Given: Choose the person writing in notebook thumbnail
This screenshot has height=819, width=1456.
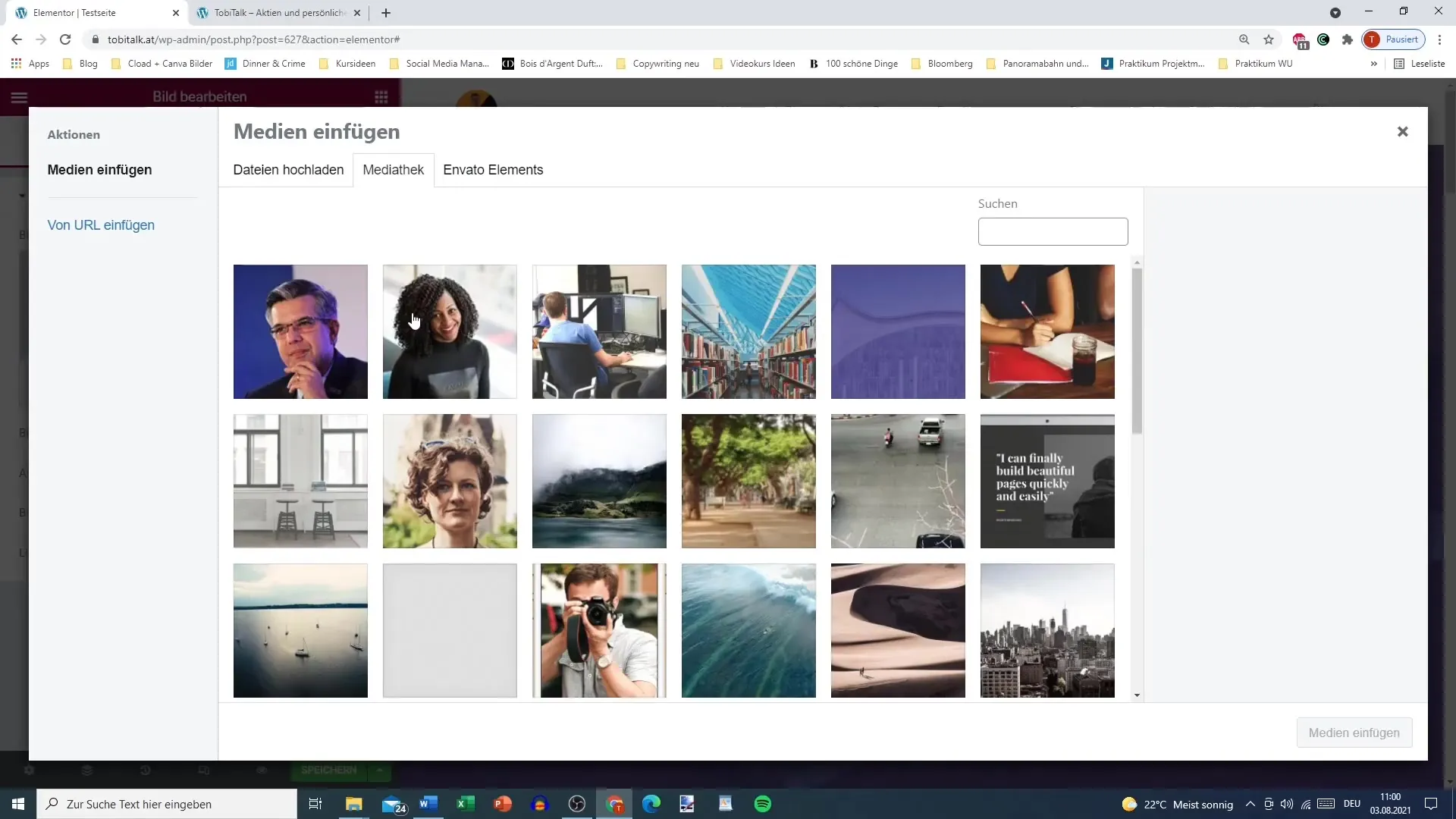Looking at the screenshot, I should [1047, 331].
